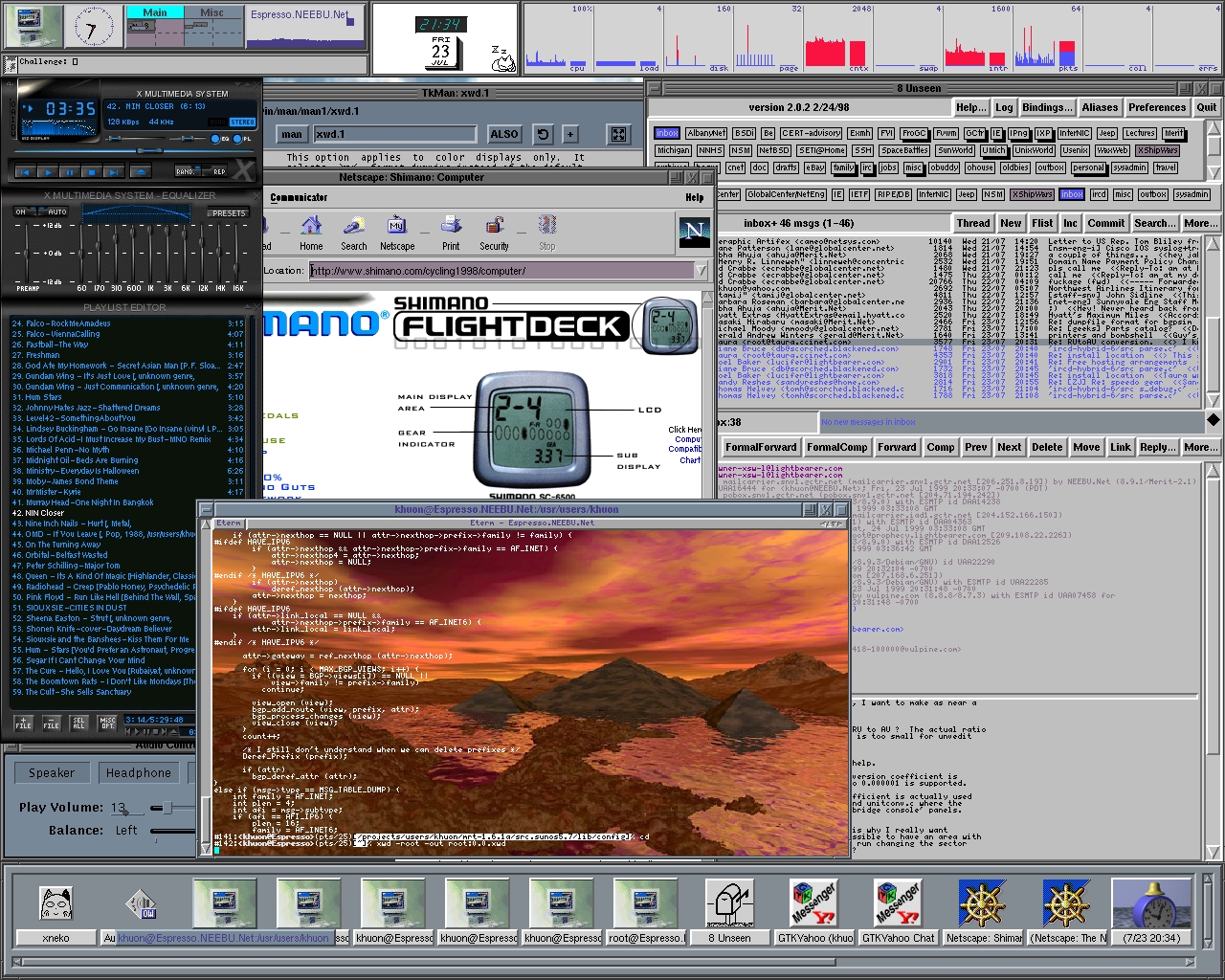
Task: Click TkMan history rotate icon
Action: pyautogui.click(x=543, y=134)
